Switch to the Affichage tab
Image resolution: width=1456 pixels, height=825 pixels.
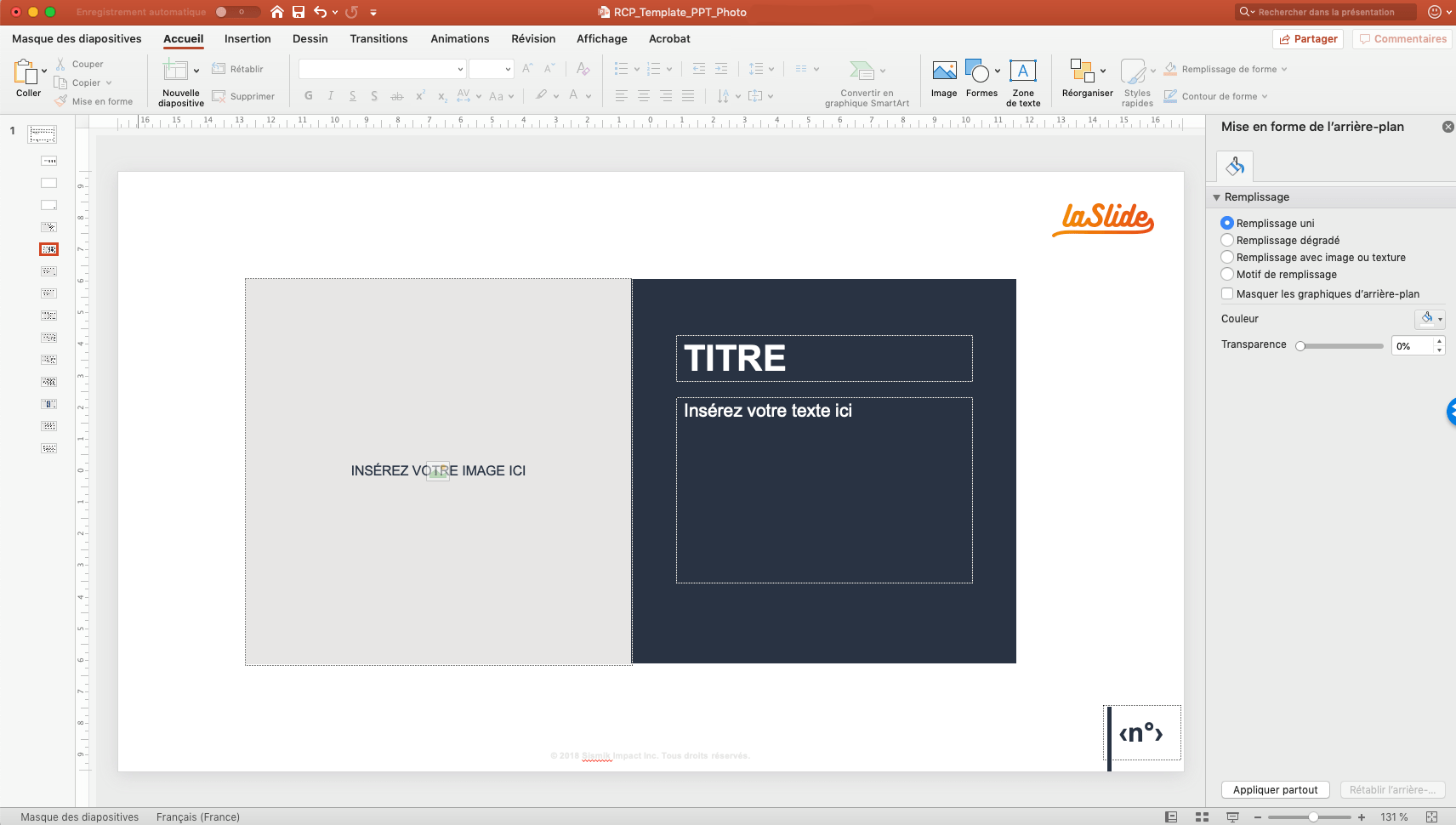(601, 38)
